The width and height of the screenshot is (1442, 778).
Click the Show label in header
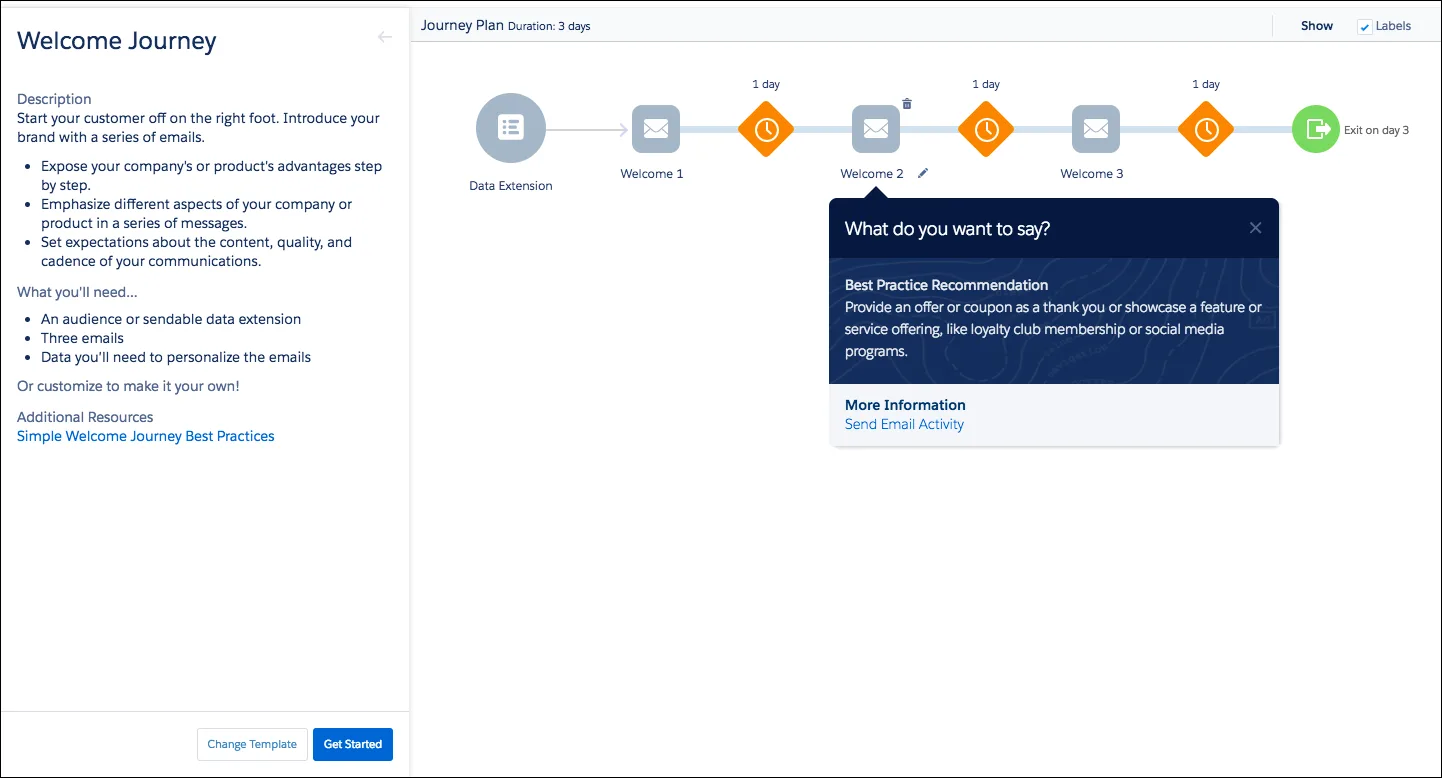[x=1317, y=26]
